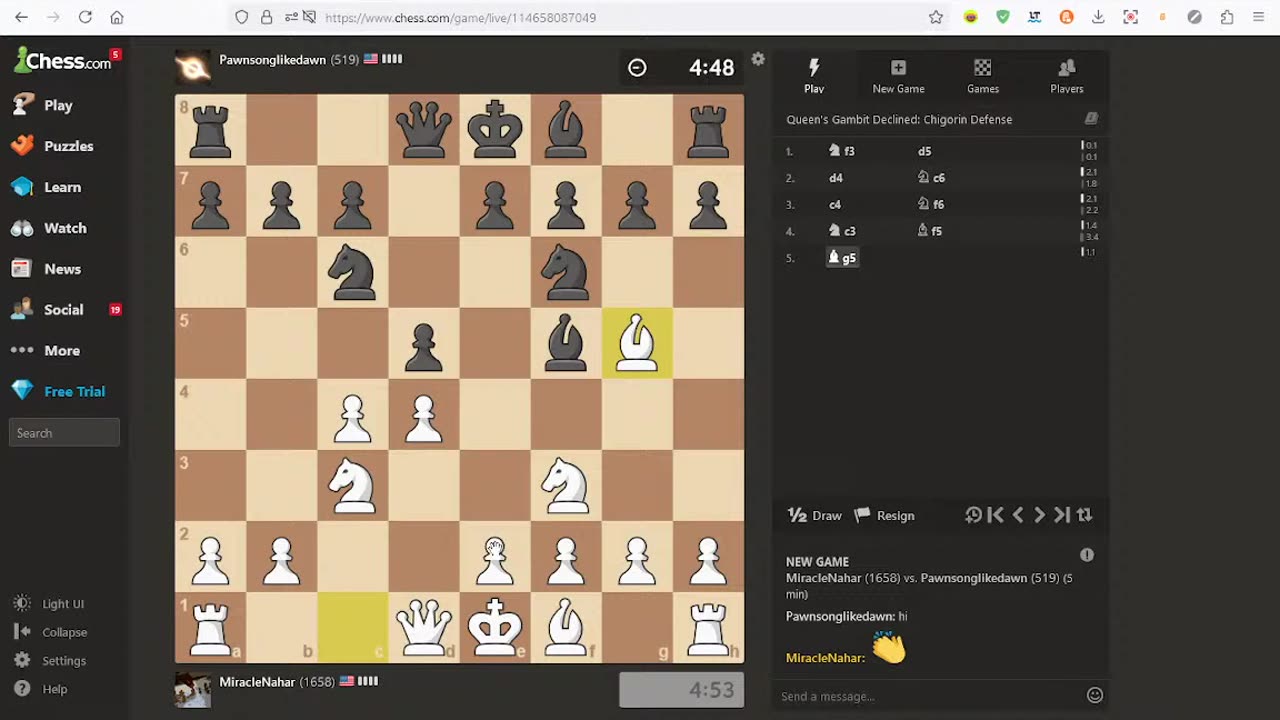Click the black queen on d8
The width and height of the screenshot is (1280, 720).
(x=424, y=130)
